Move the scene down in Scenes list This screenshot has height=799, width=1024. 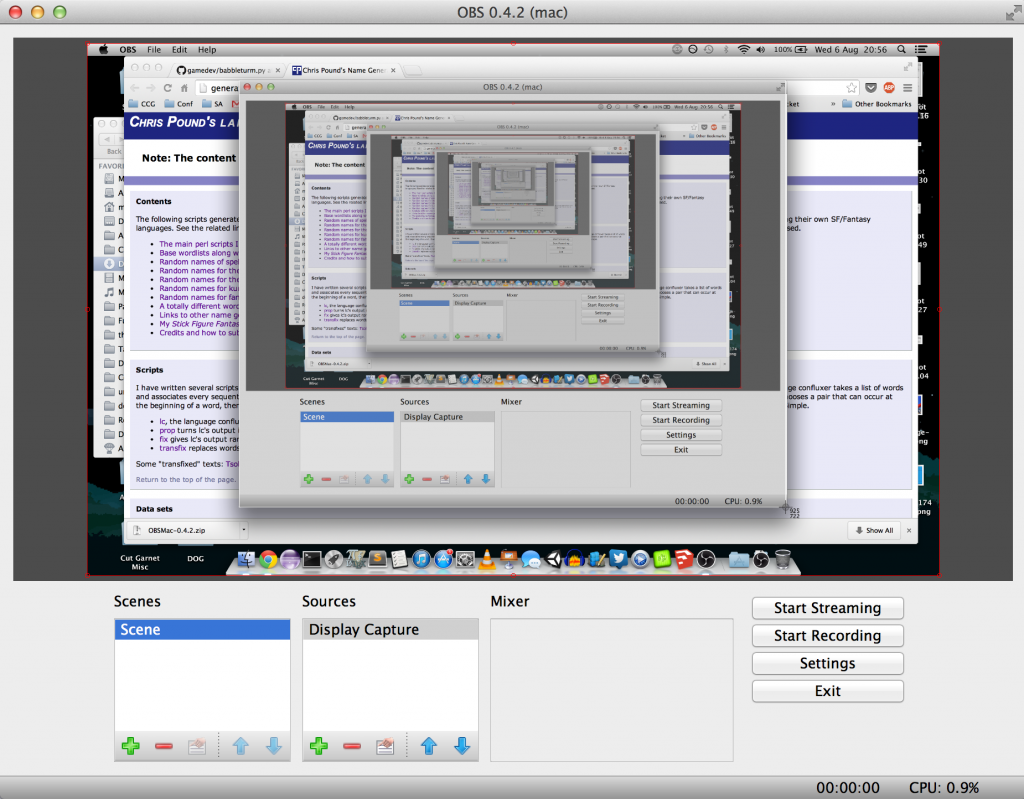coord(274,745)
